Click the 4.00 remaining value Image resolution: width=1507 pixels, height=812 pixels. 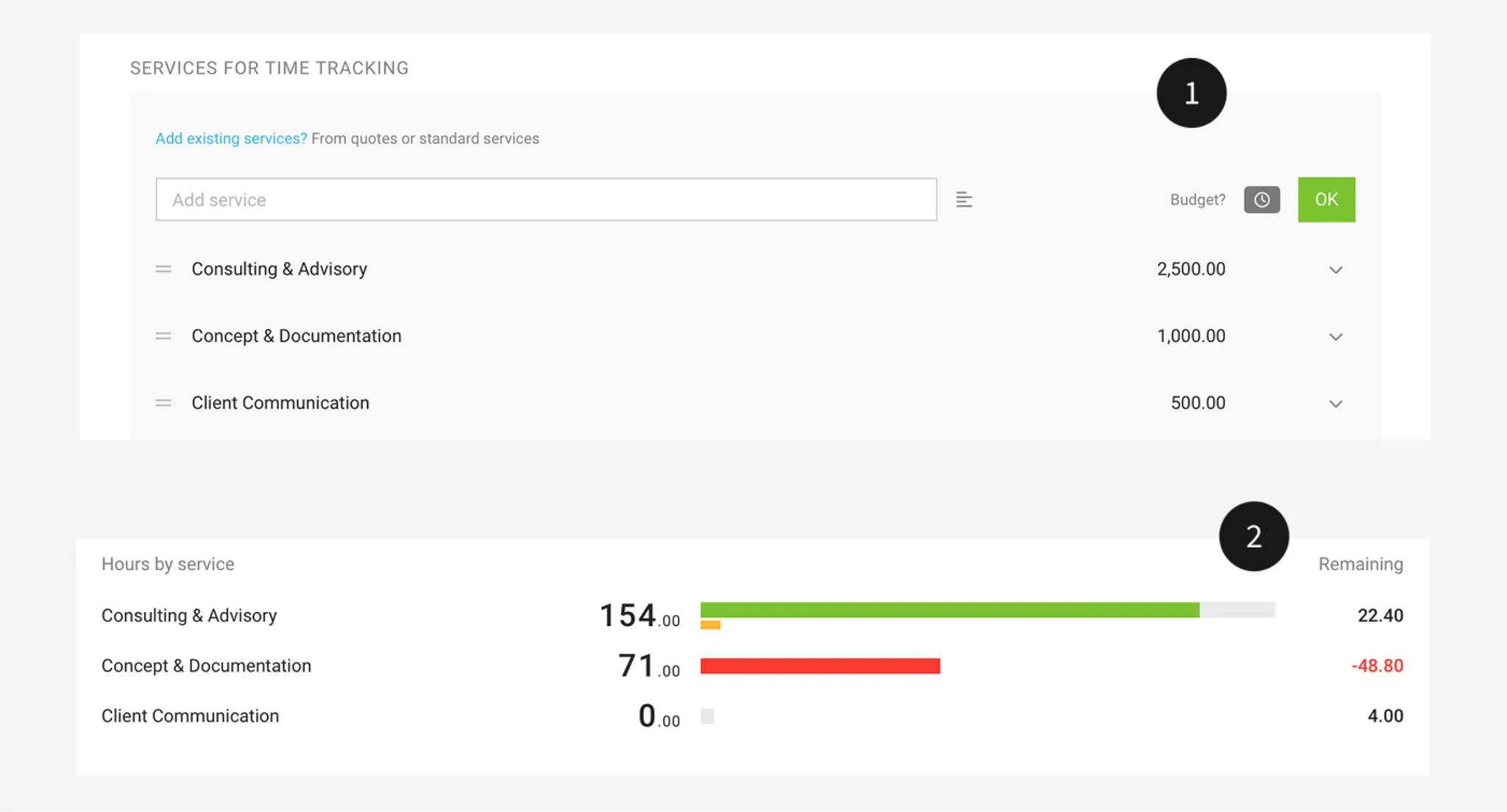(1386, 716)
